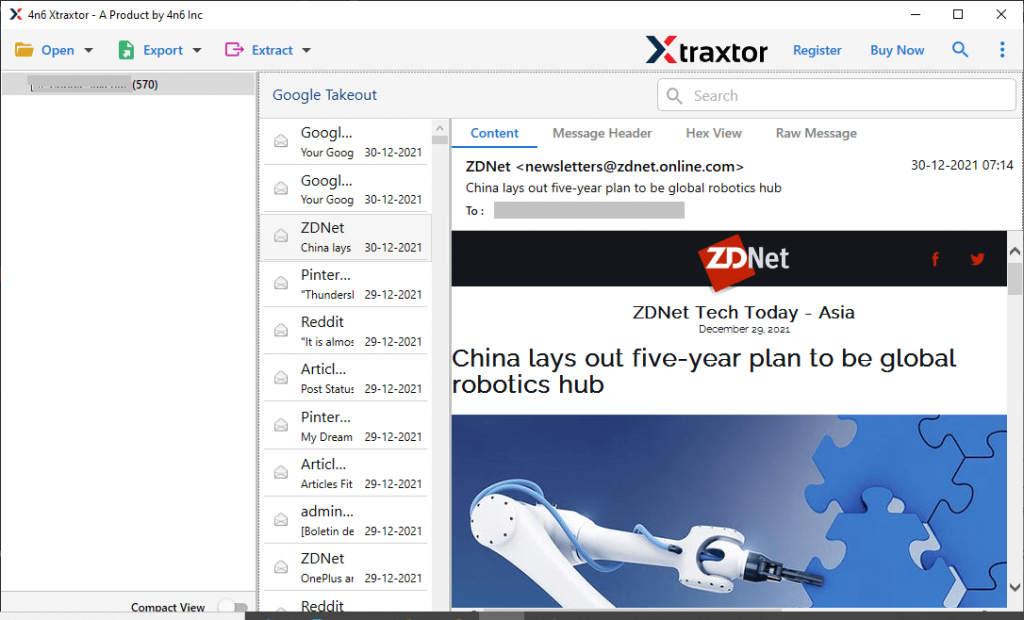Expand the Export dropdown arrow
This screenshot has width=1024, height=620.
(x=196, y=49)
